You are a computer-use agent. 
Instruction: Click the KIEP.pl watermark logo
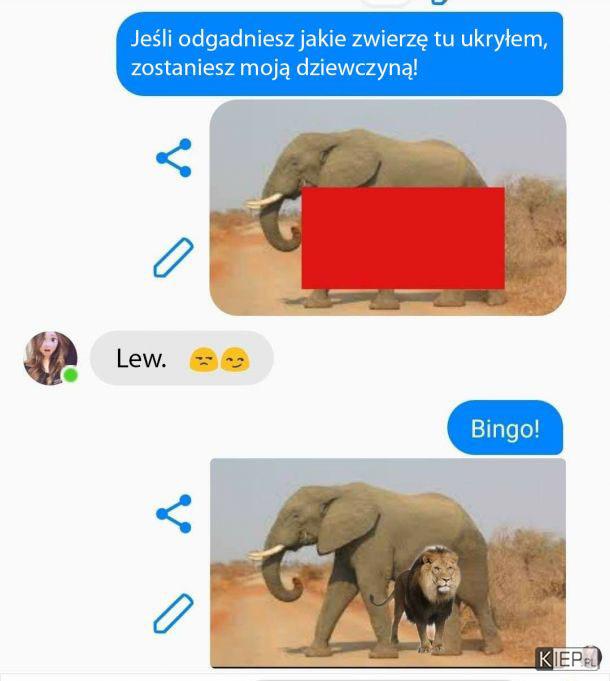coord(568,658)
